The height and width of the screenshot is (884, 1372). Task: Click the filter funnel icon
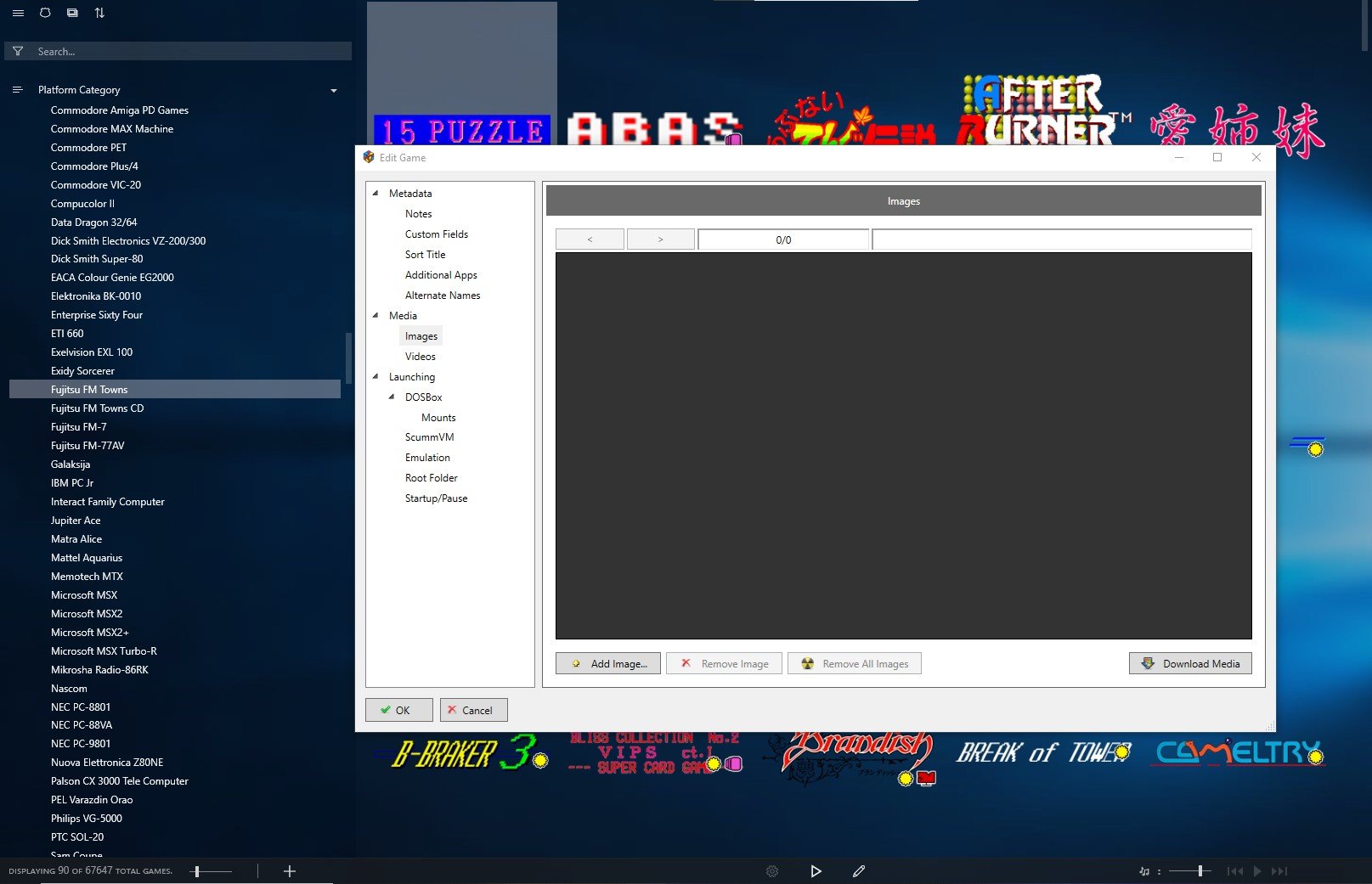(x=18, y=52)
